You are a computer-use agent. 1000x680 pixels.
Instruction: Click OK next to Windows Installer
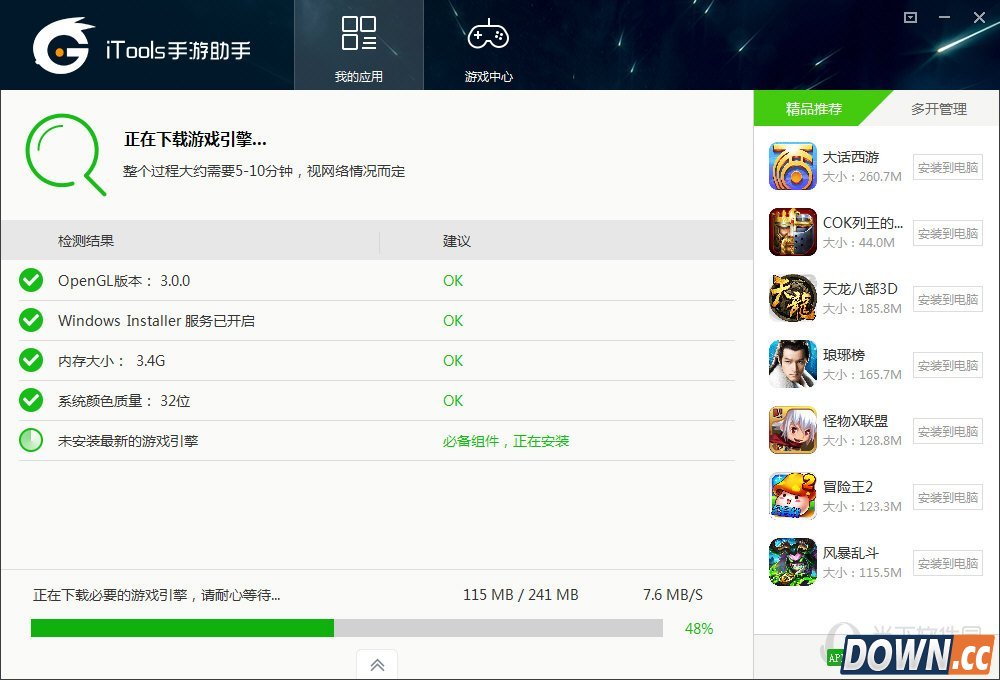453,321
